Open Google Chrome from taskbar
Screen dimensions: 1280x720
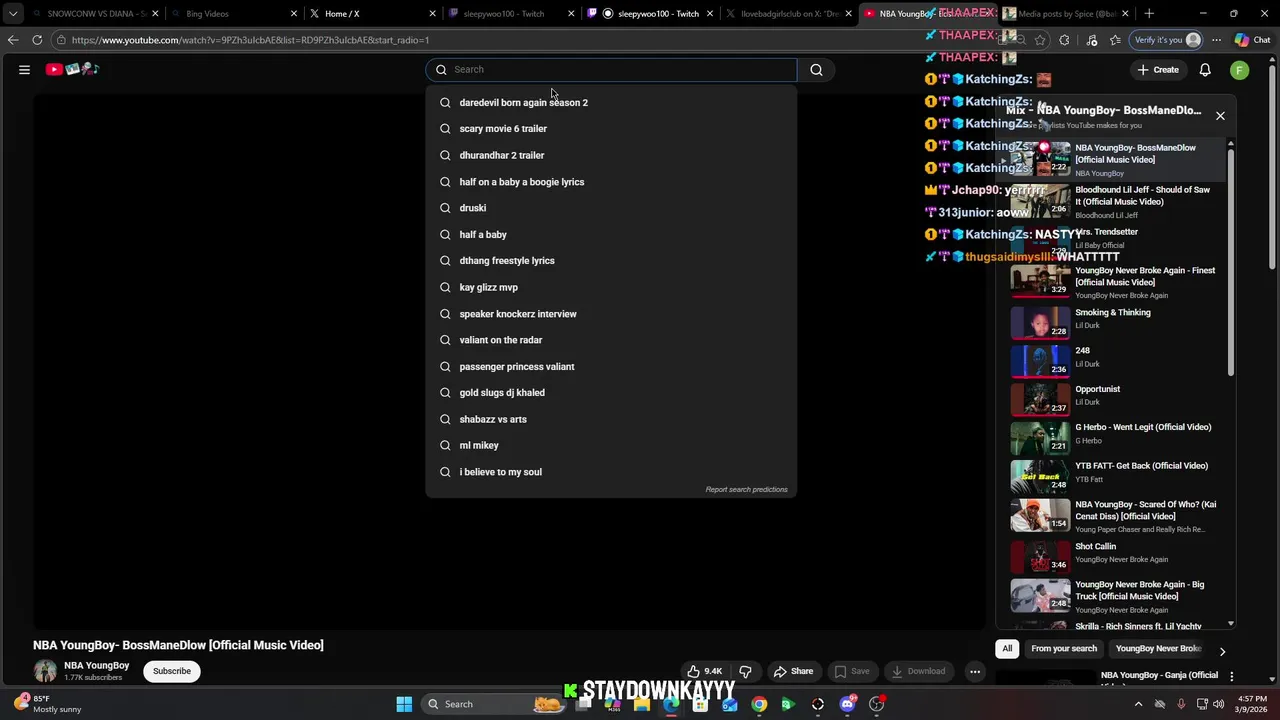point(759,704)
